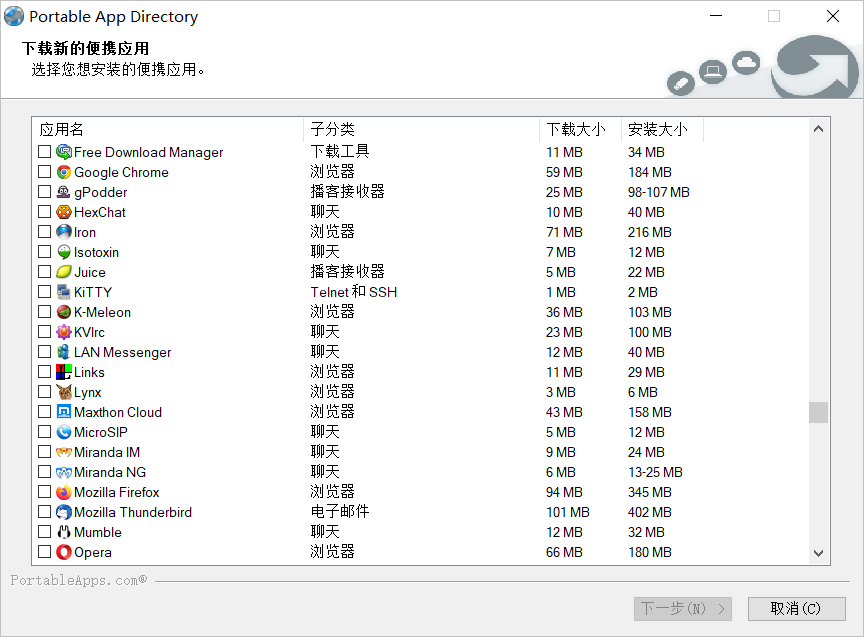Click the K-Meleon app name
864x637 pixels.
pos(102,312)
